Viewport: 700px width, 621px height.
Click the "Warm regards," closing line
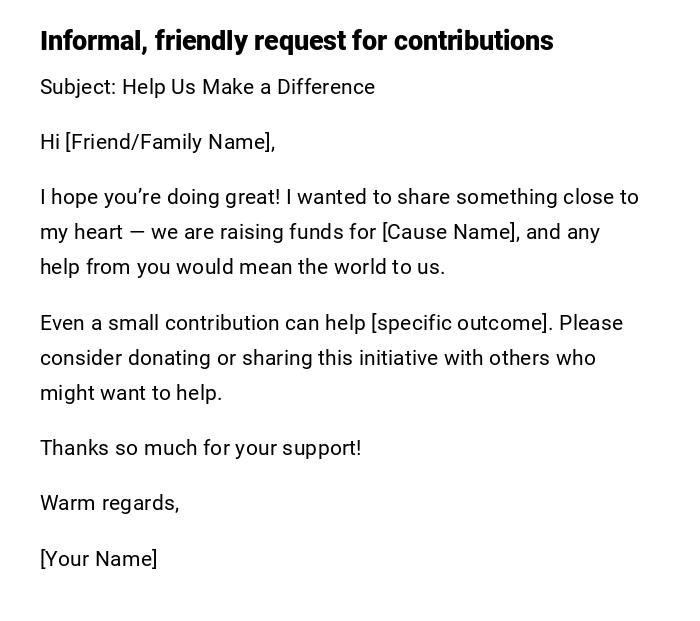click(109, 503)
